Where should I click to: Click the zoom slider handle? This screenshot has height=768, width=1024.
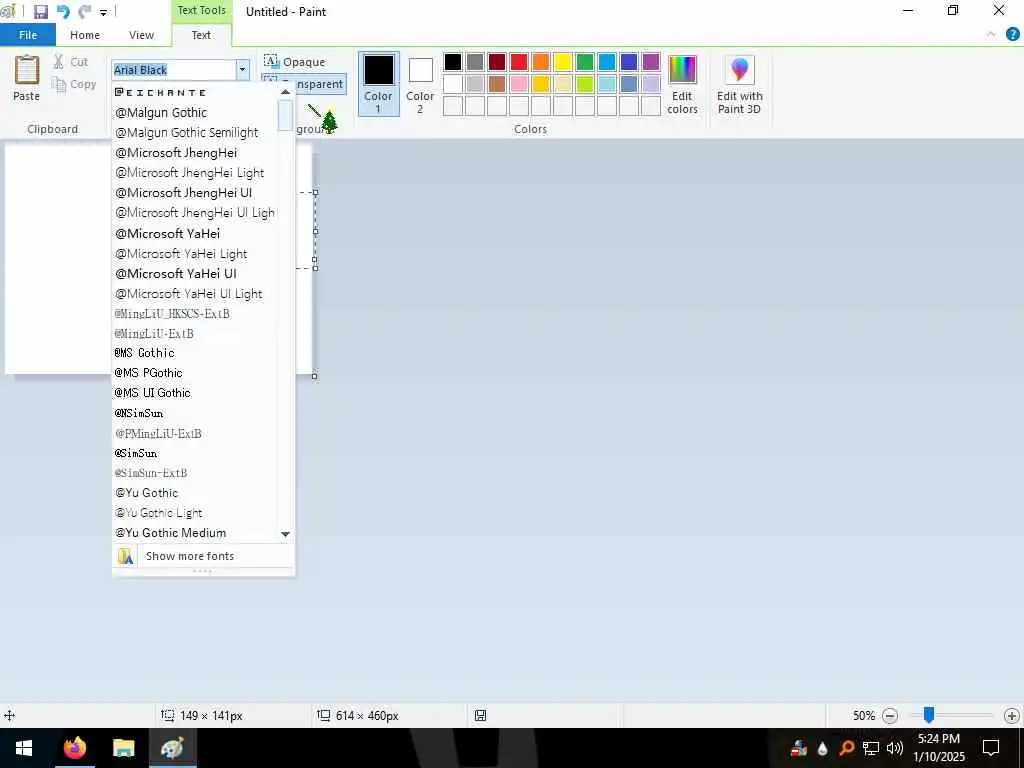point(928,716)
